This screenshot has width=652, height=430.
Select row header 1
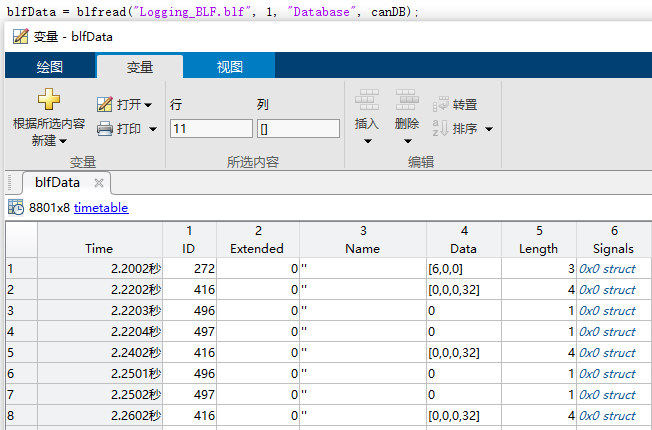pos(22,269)
